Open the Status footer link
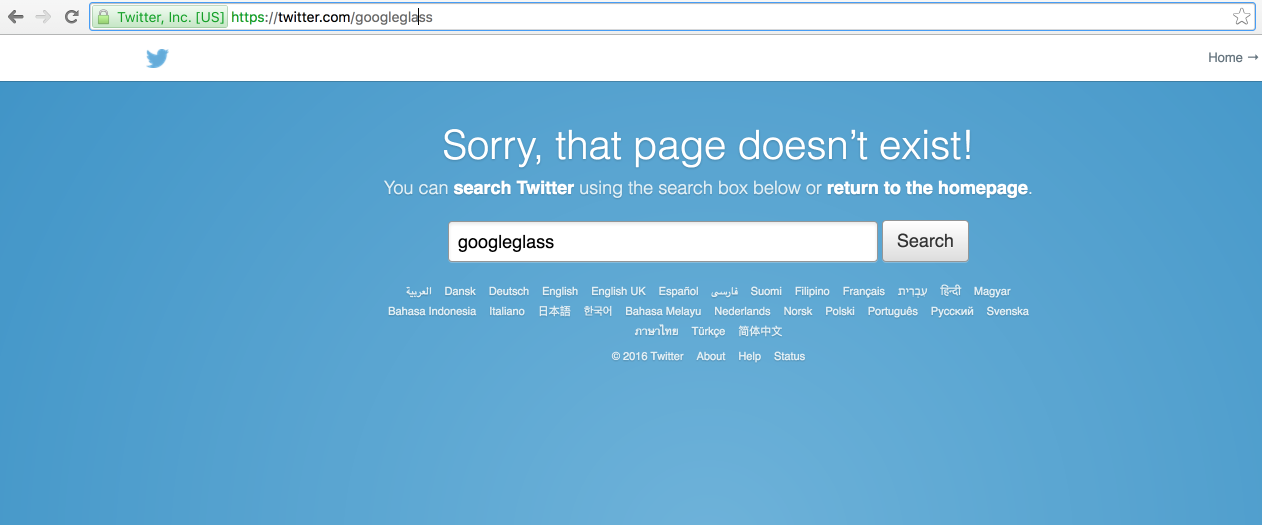 pos(789,356)
